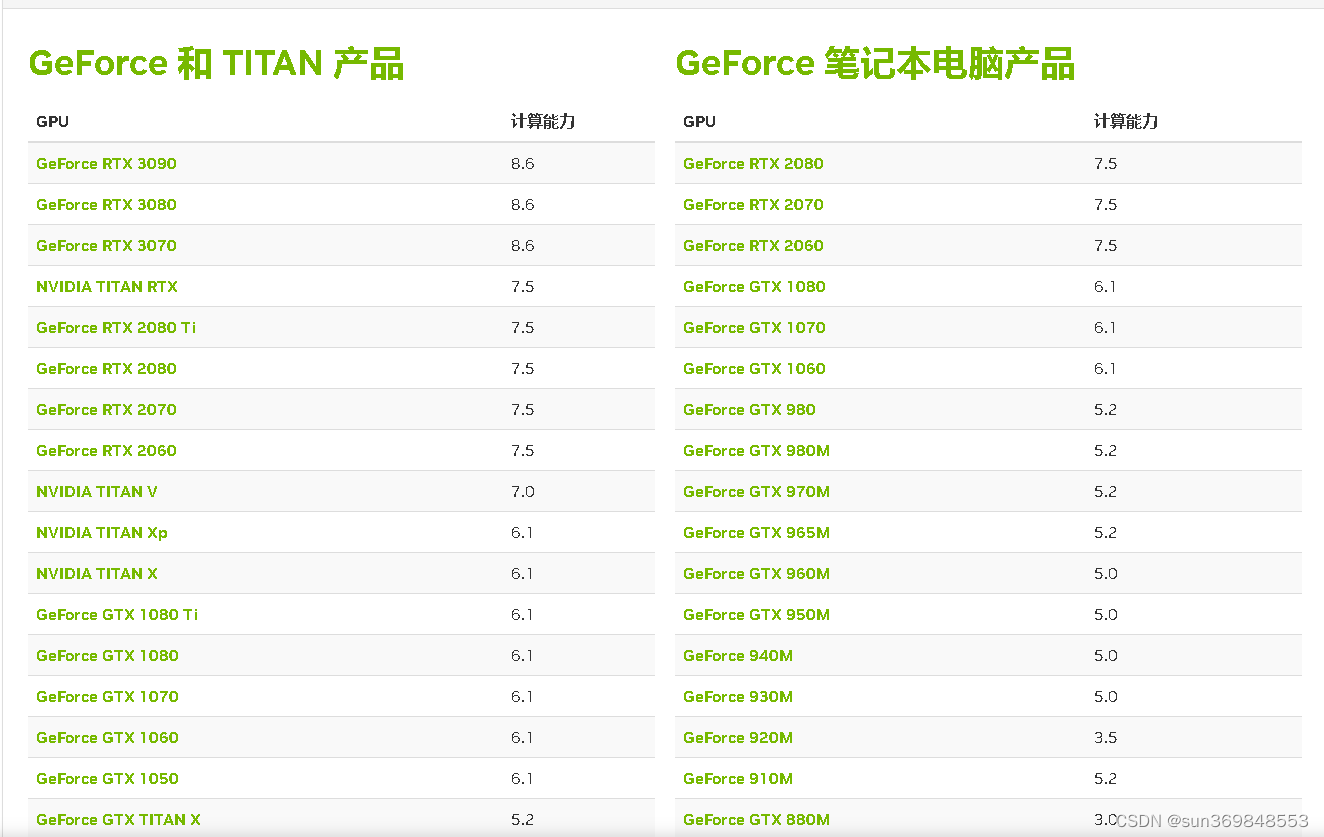Click the GeForce GTX 1050 link

107,778
